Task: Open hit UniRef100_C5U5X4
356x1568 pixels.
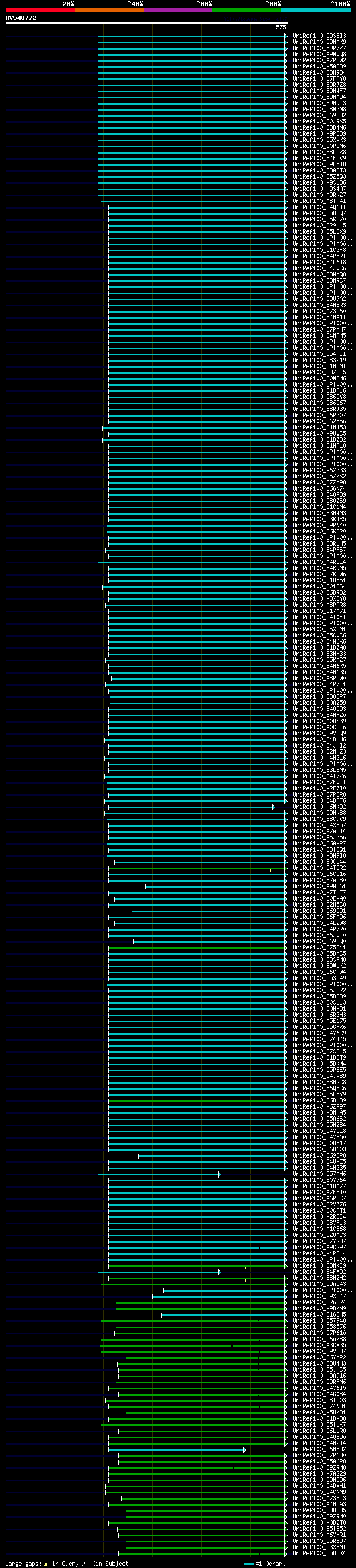Action: 319,1553
